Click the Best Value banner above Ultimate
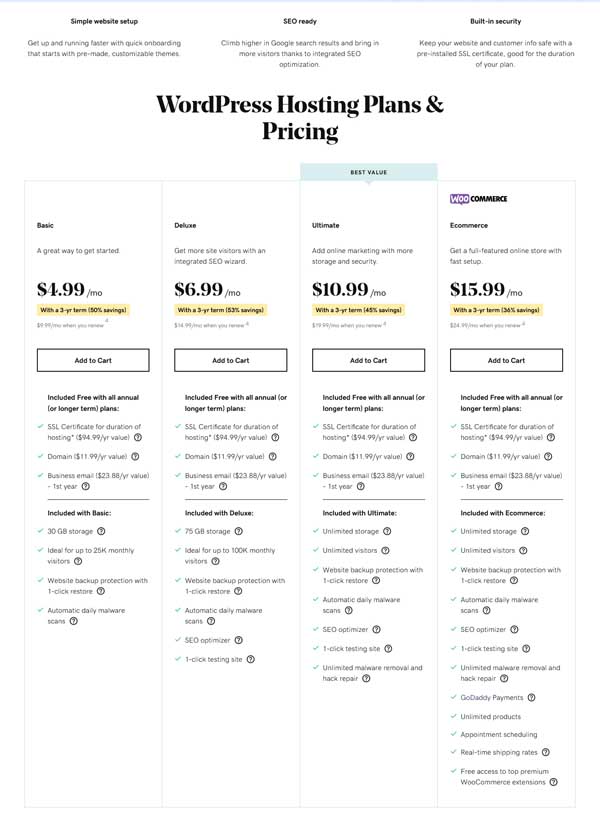The image size is (600, 824). tap(369, 172)
